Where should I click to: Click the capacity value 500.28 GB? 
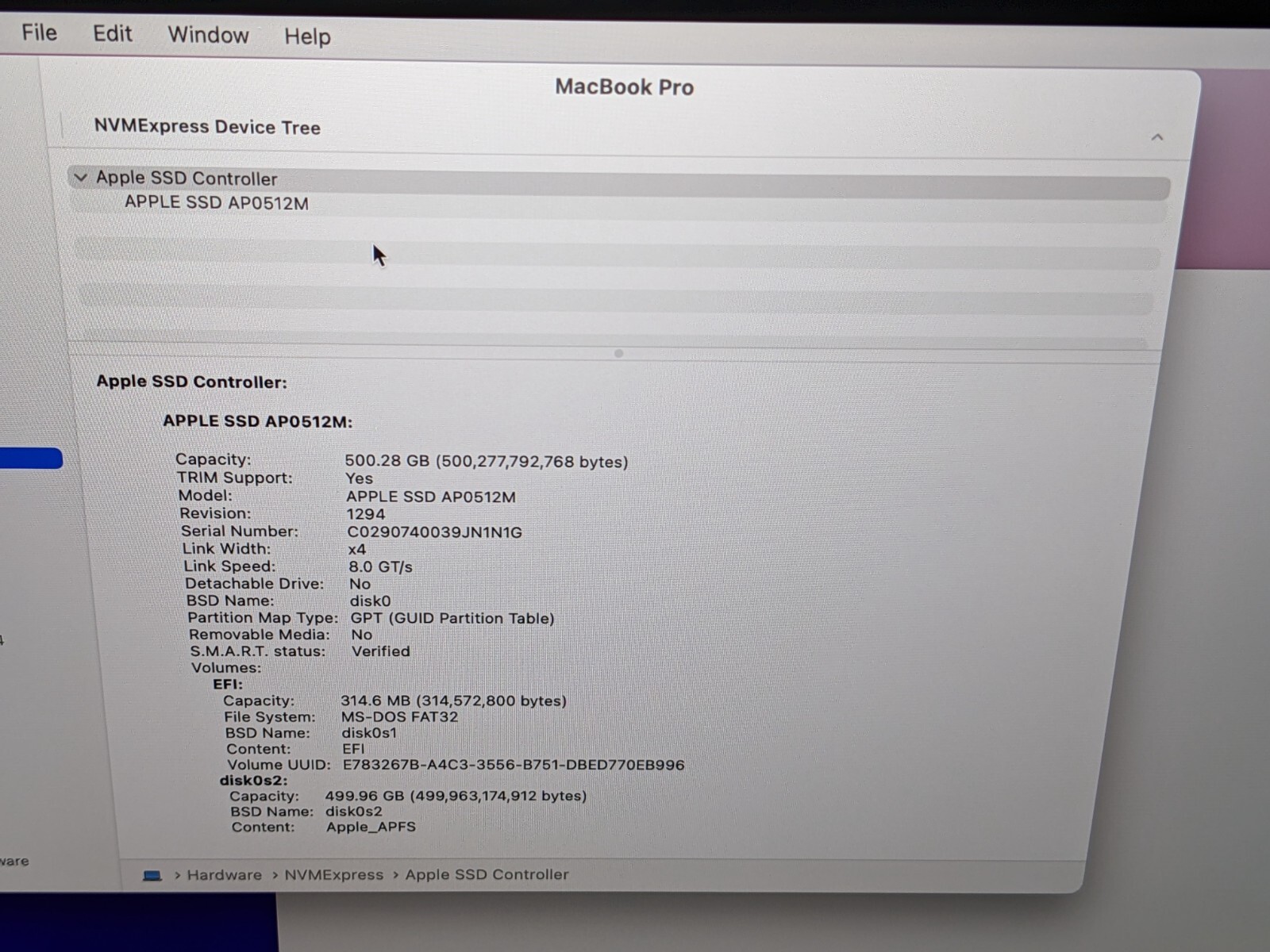(486, 461)
